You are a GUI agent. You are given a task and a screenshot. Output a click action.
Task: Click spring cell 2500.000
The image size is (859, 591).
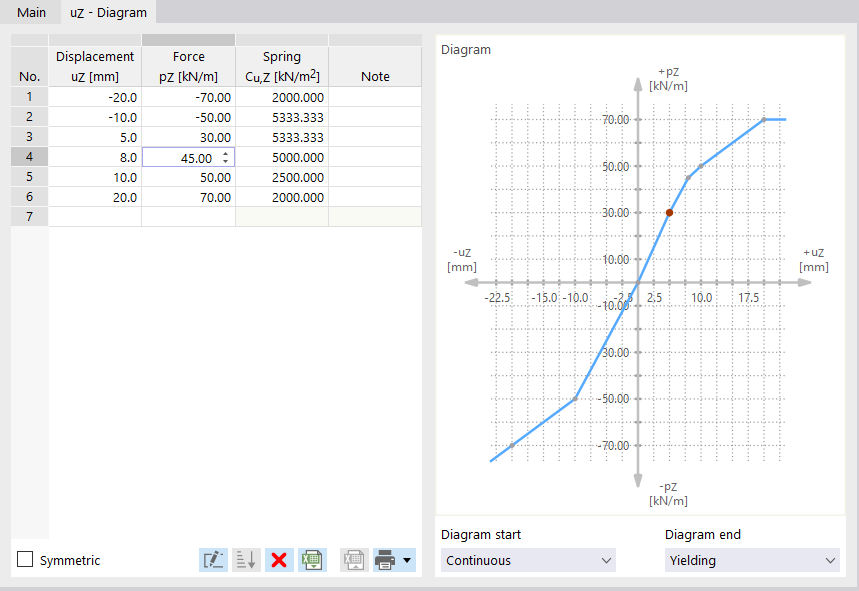[282, 177]
